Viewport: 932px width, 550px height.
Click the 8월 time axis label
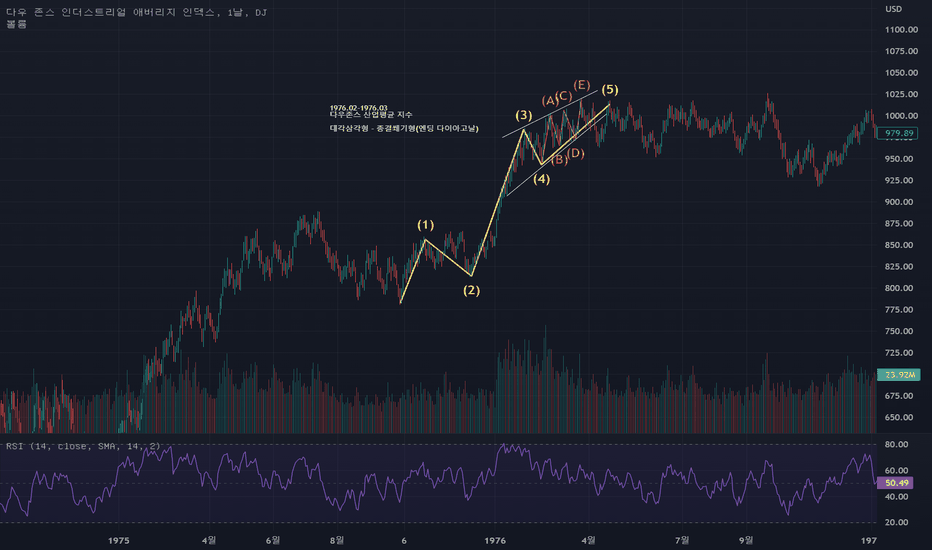click(336, 540)
